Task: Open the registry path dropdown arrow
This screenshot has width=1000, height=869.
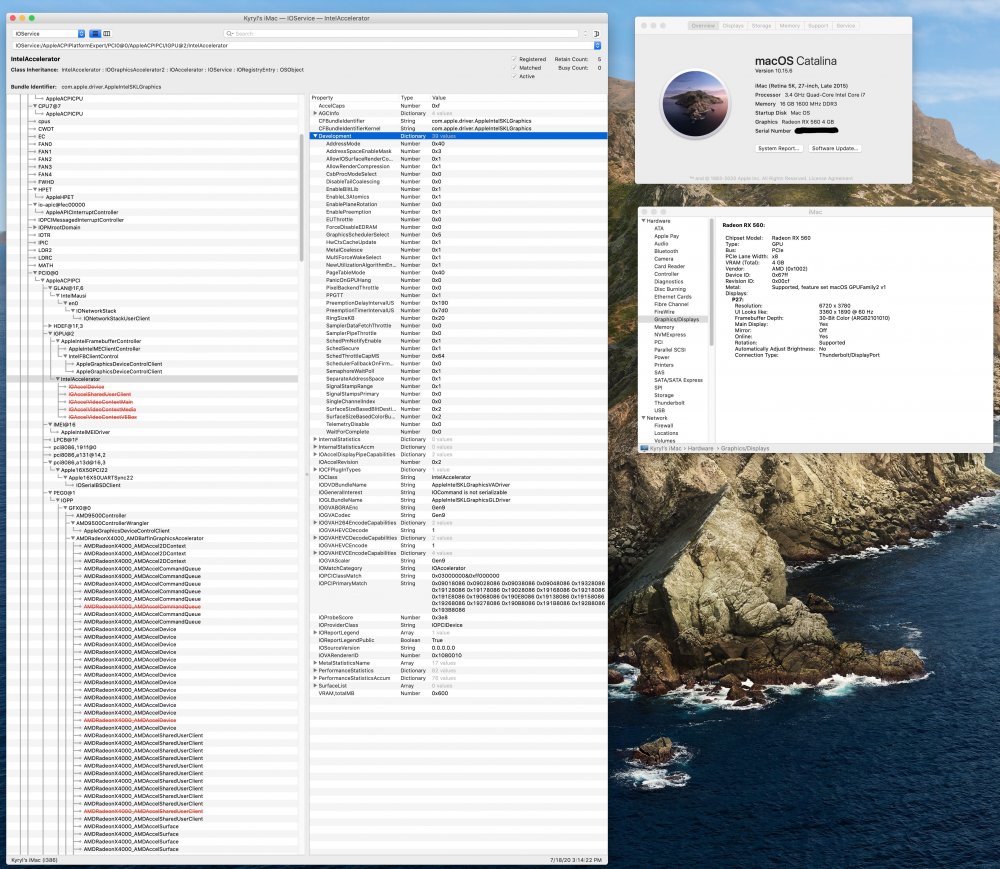Action: [598, 45]
